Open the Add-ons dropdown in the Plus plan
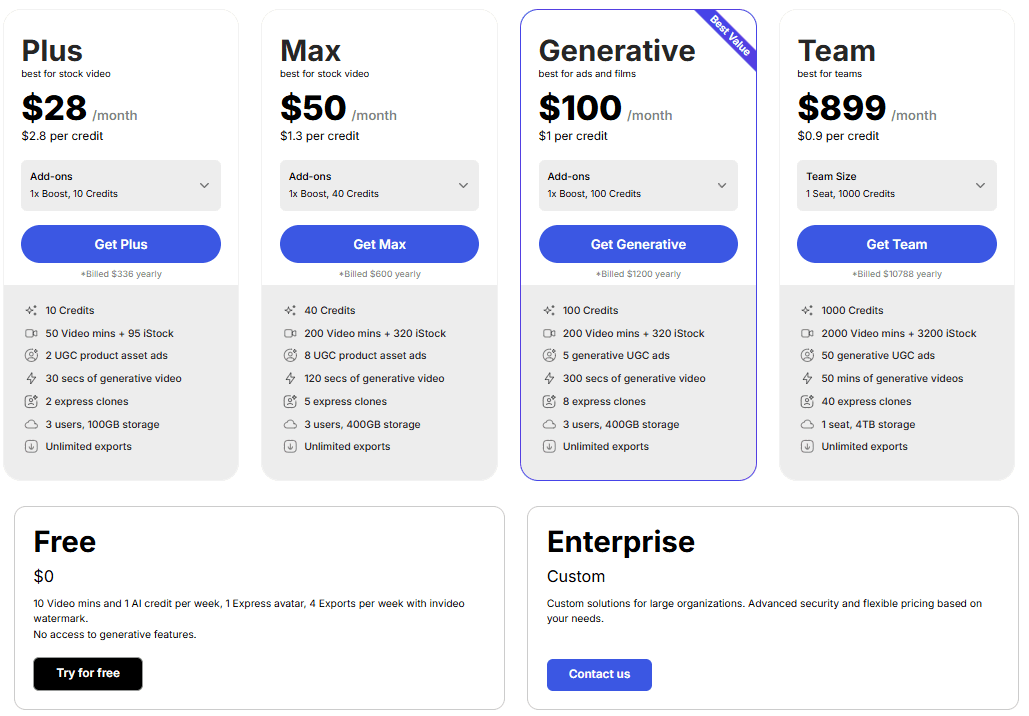The image size is (1029, 716). click(x=120, y=185)
